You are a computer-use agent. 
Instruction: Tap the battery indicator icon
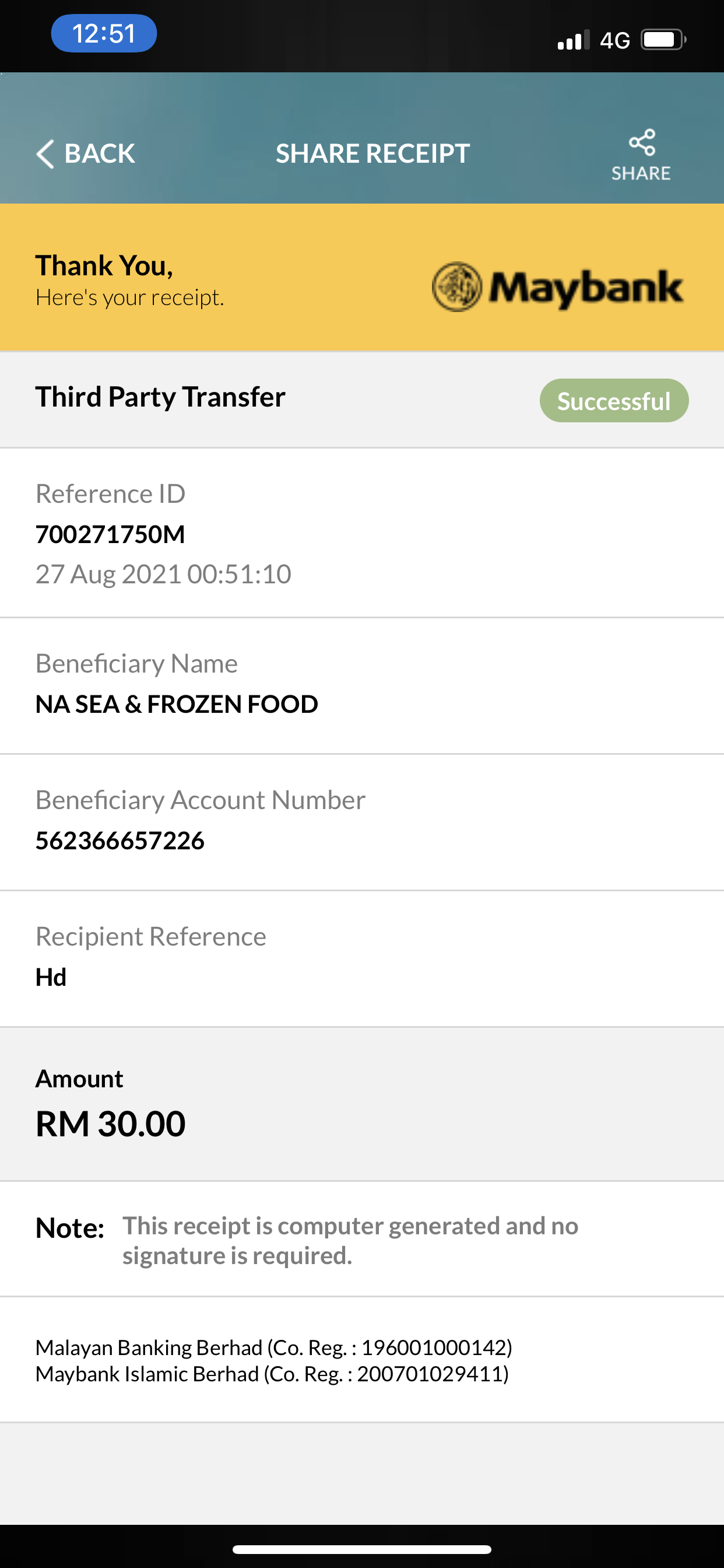point(664,40)
